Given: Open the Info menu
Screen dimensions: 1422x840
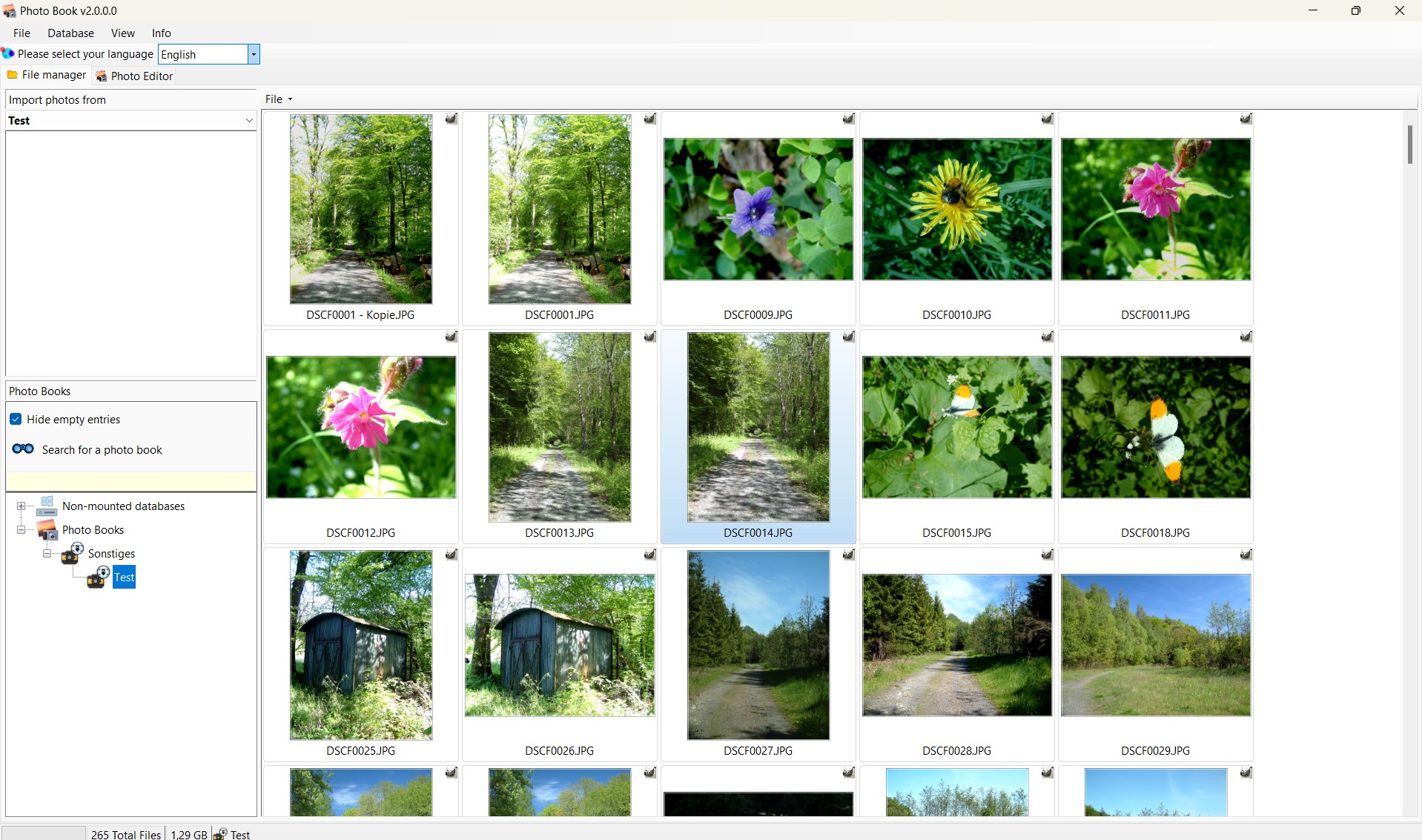Looking at the screenshot, I should tap(162, 33).
